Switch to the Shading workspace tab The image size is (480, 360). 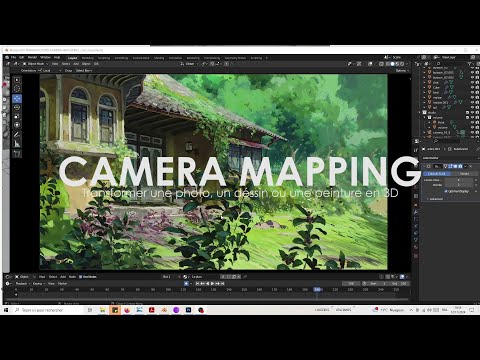pos(159,58)
